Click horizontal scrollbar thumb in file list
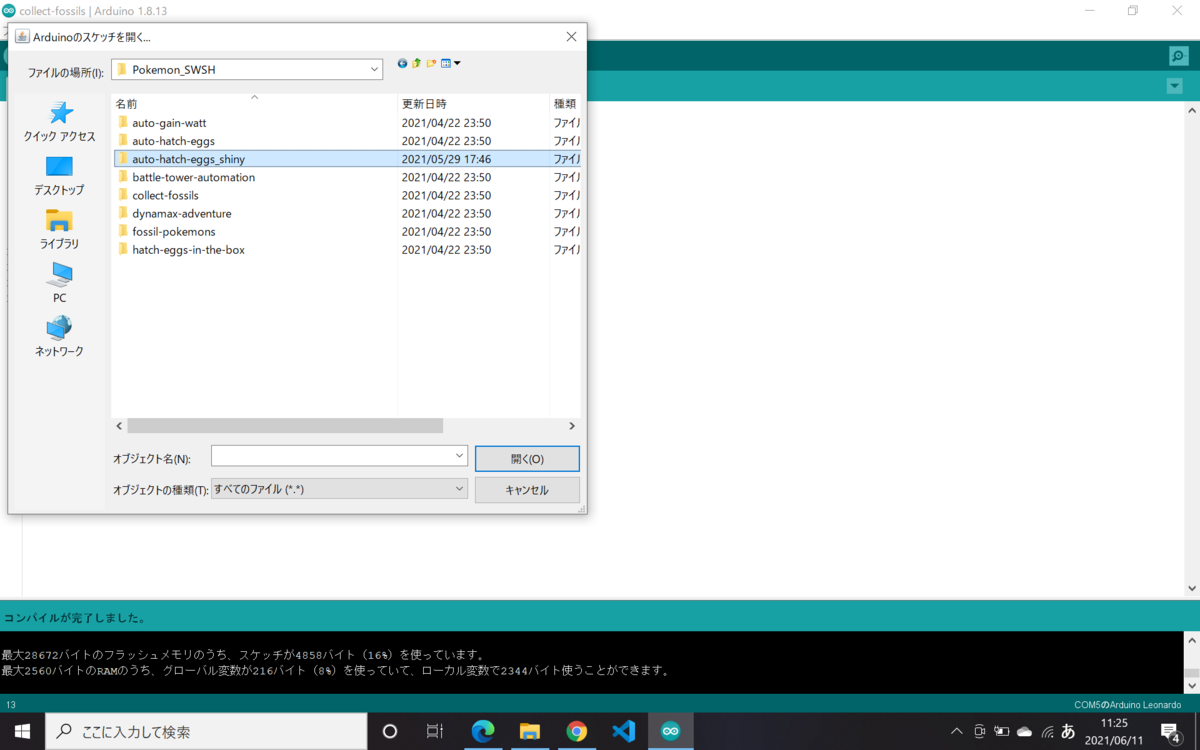The image size is (1200, 750). pos(285,426)
